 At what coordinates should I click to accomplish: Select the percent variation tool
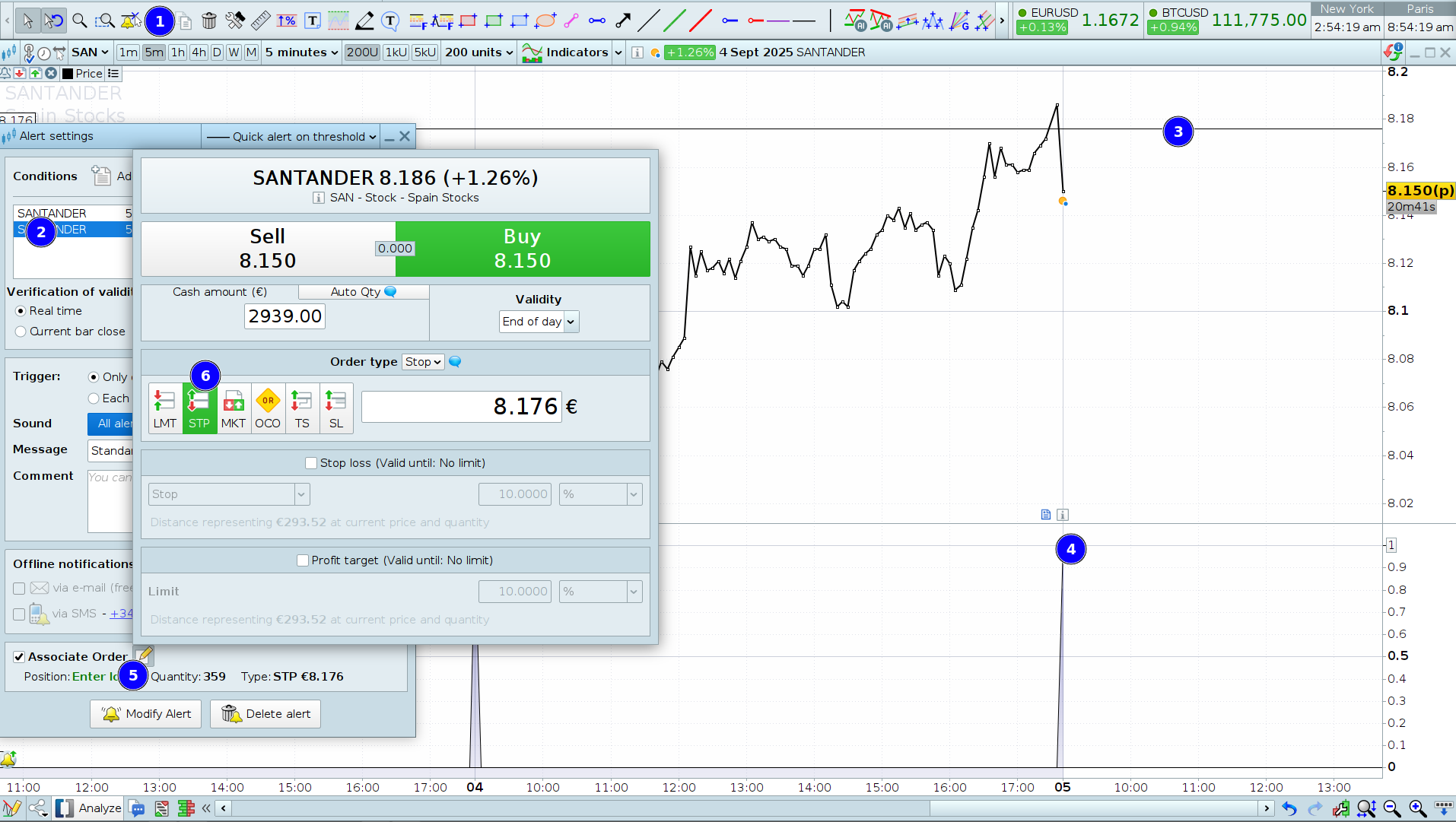[287, 21]
